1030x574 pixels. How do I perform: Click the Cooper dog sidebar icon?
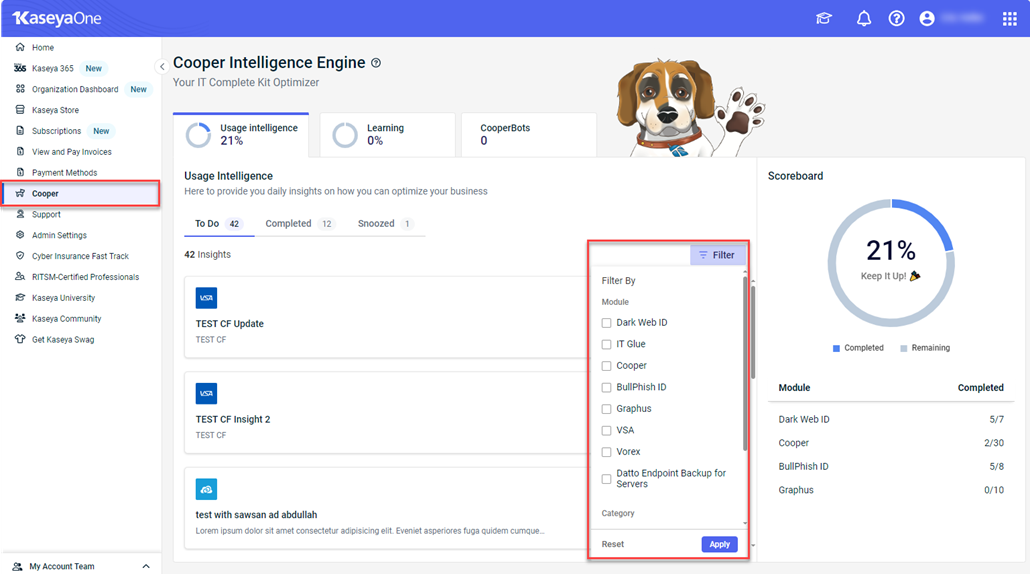coord(20,193)
